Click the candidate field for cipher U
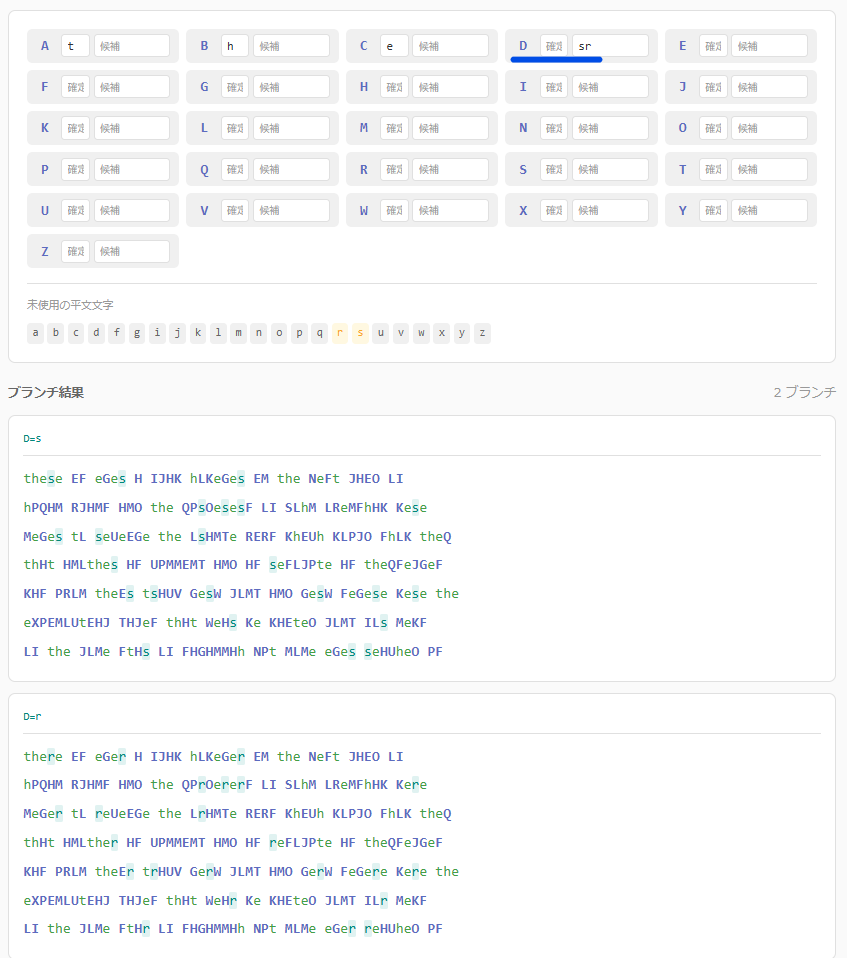 point(131,210)
